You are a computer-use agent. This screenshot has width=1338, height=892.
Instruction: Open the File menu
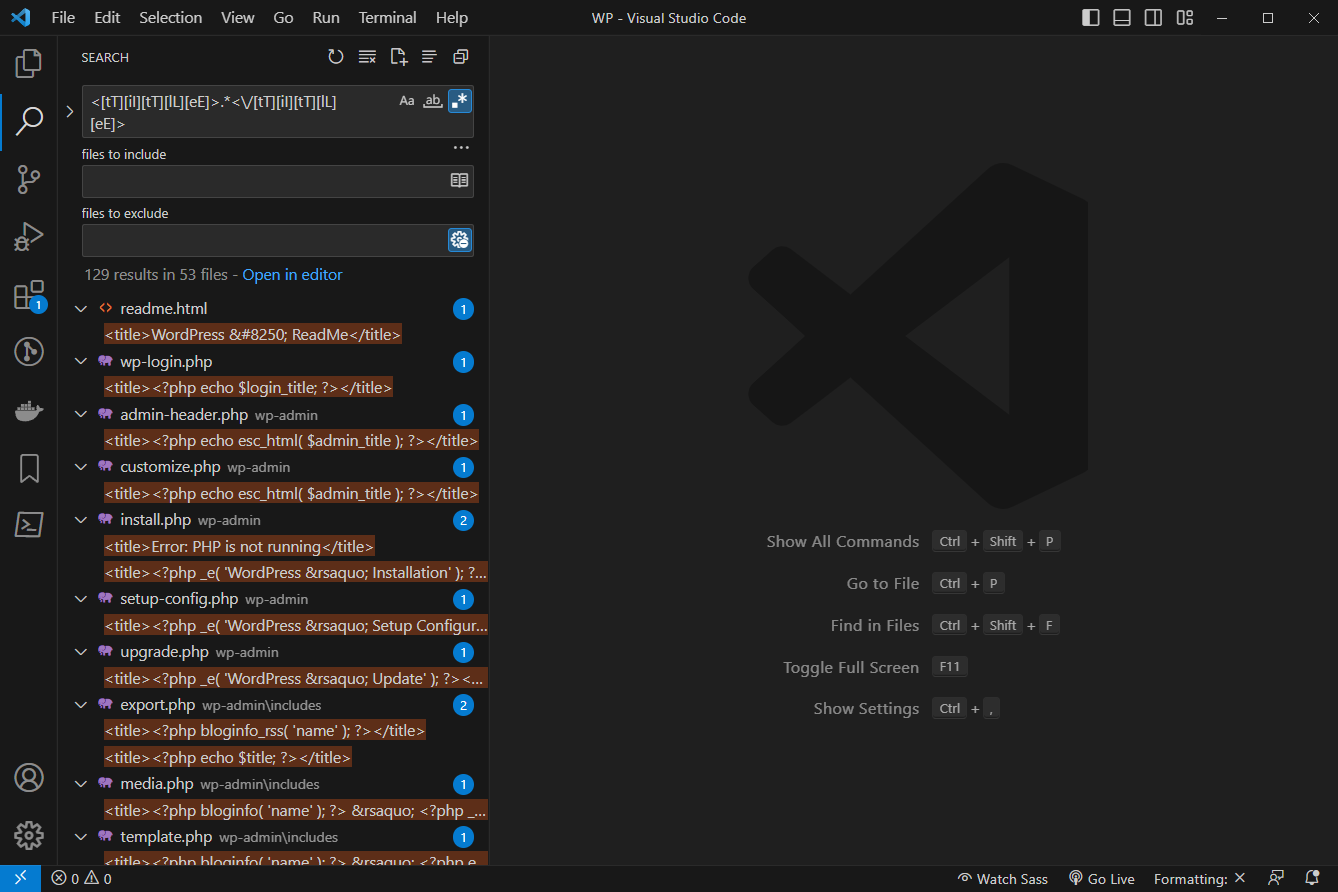click(x=63, y=18)
